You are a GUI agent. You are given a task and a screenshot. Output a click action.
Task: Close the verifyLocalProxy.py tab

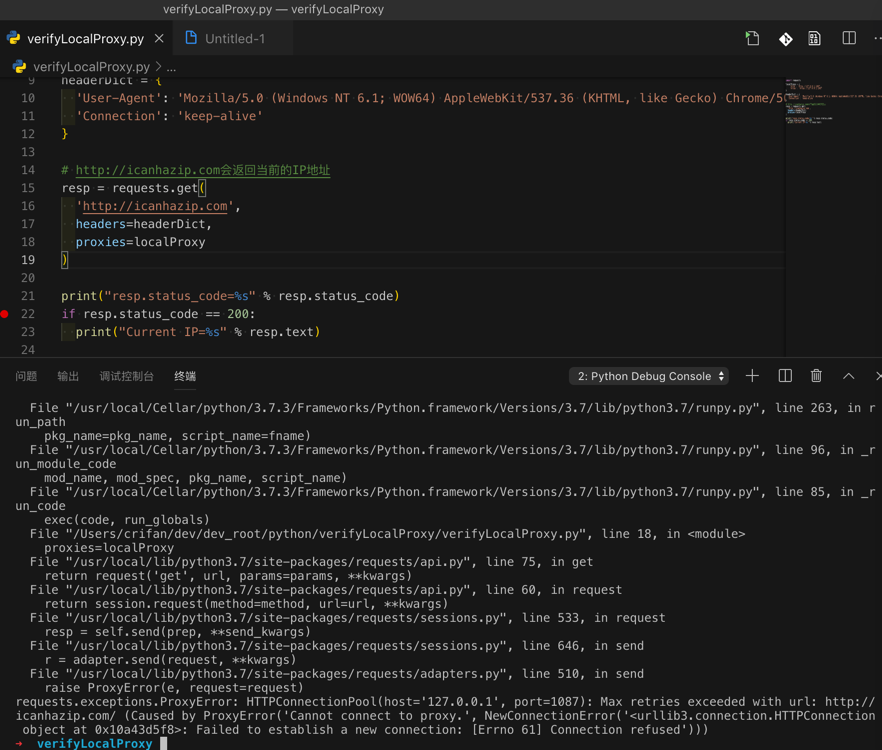[x=159, y=39]
